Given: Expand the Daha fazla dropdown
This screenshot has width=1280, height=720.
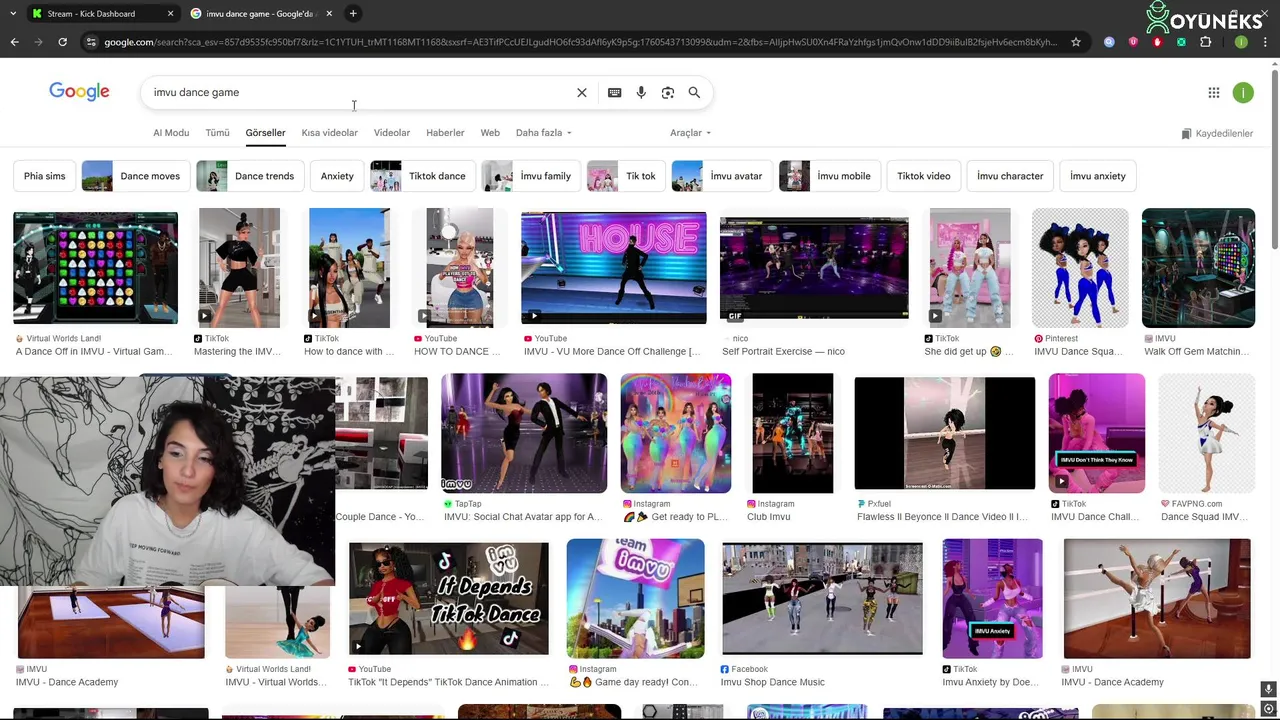Looking at the screenshot, I should pos(544,133).
